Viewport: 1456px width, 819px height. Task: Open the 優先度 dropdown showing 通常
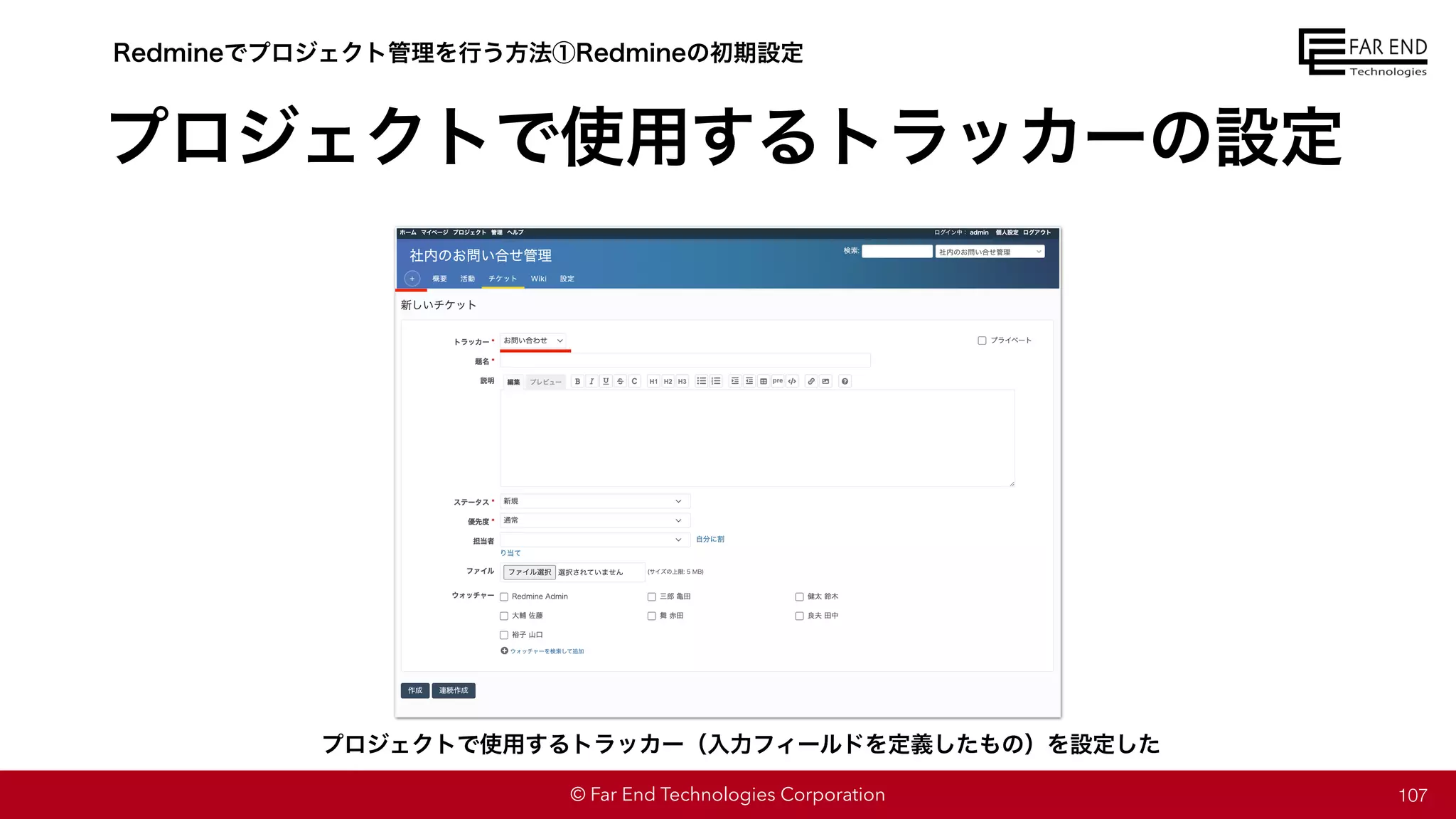(x=595, y=520)
